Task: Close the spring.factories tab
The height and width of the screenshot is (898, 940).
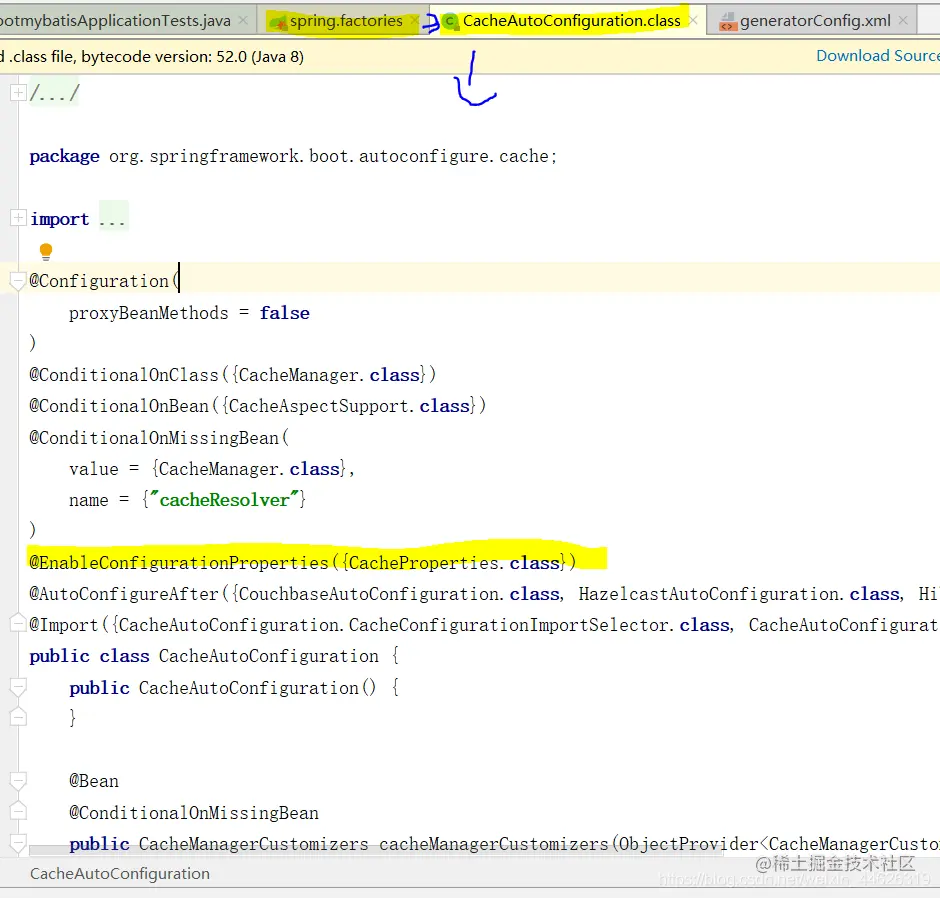Action: tap(414, 20)
